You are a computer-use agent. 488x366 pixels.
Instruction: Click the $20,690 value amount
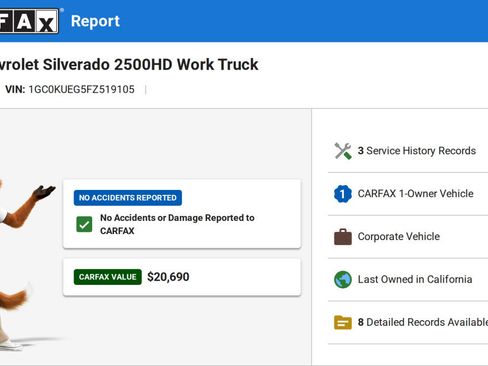click(168, 277)
